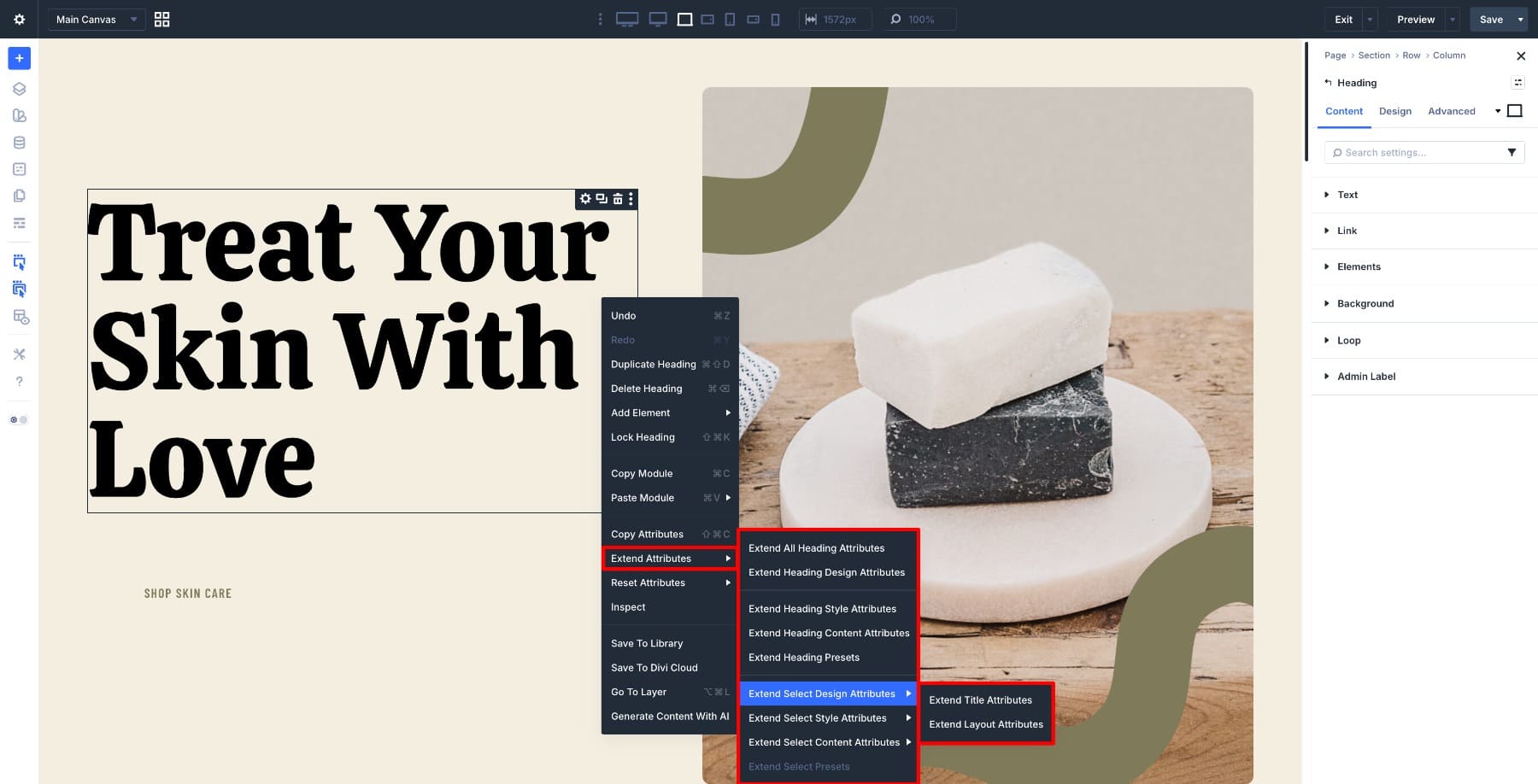Open the grid layout view icon
This screenshot has height=784, width=1538.
click(161, 19)
